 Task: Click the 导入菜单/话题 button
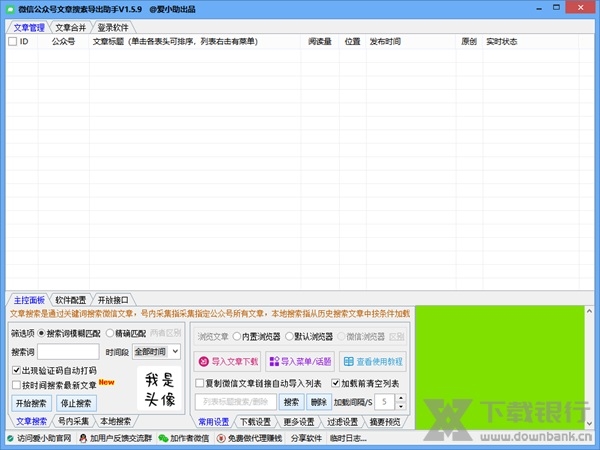click(300, 362)
